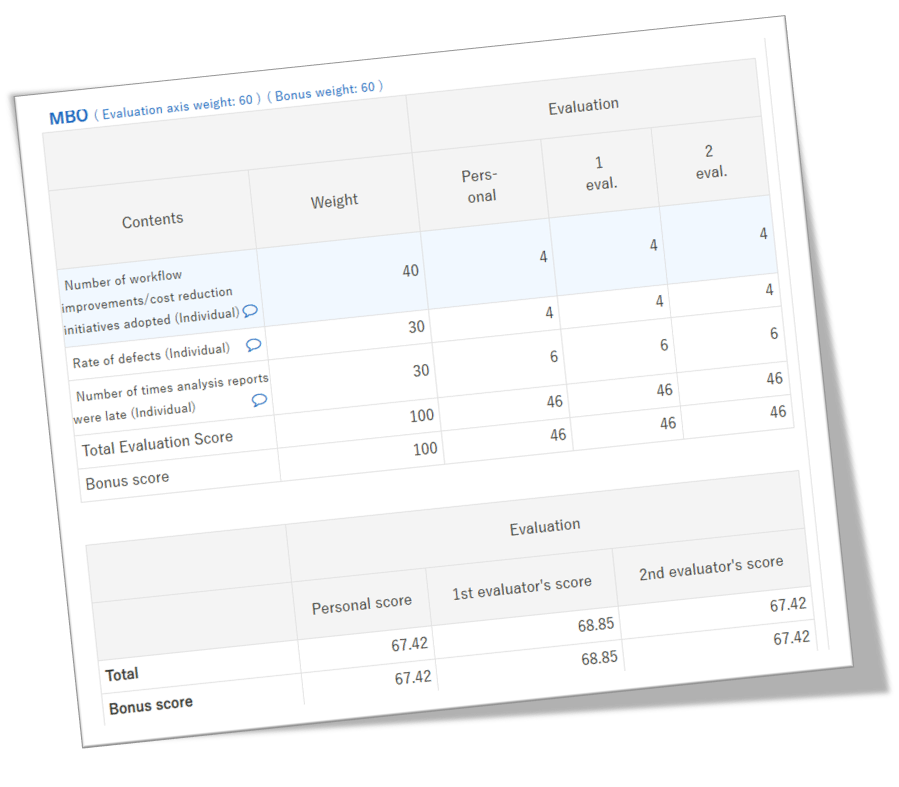This screenshot has width=899, height=787.
Task: Click 1 eval. 46 in Total Evaluation Score row
Action: [x=665, y=390]
